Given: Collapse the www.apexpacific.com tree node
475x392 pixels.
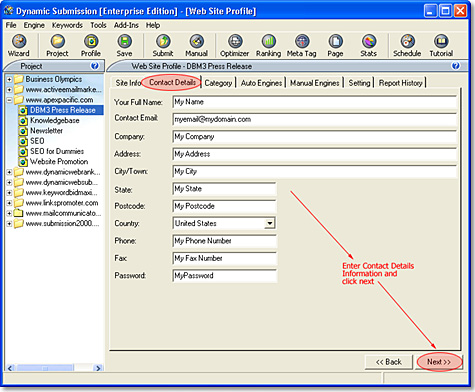Looking at the screenshot, I should [9, 100].
